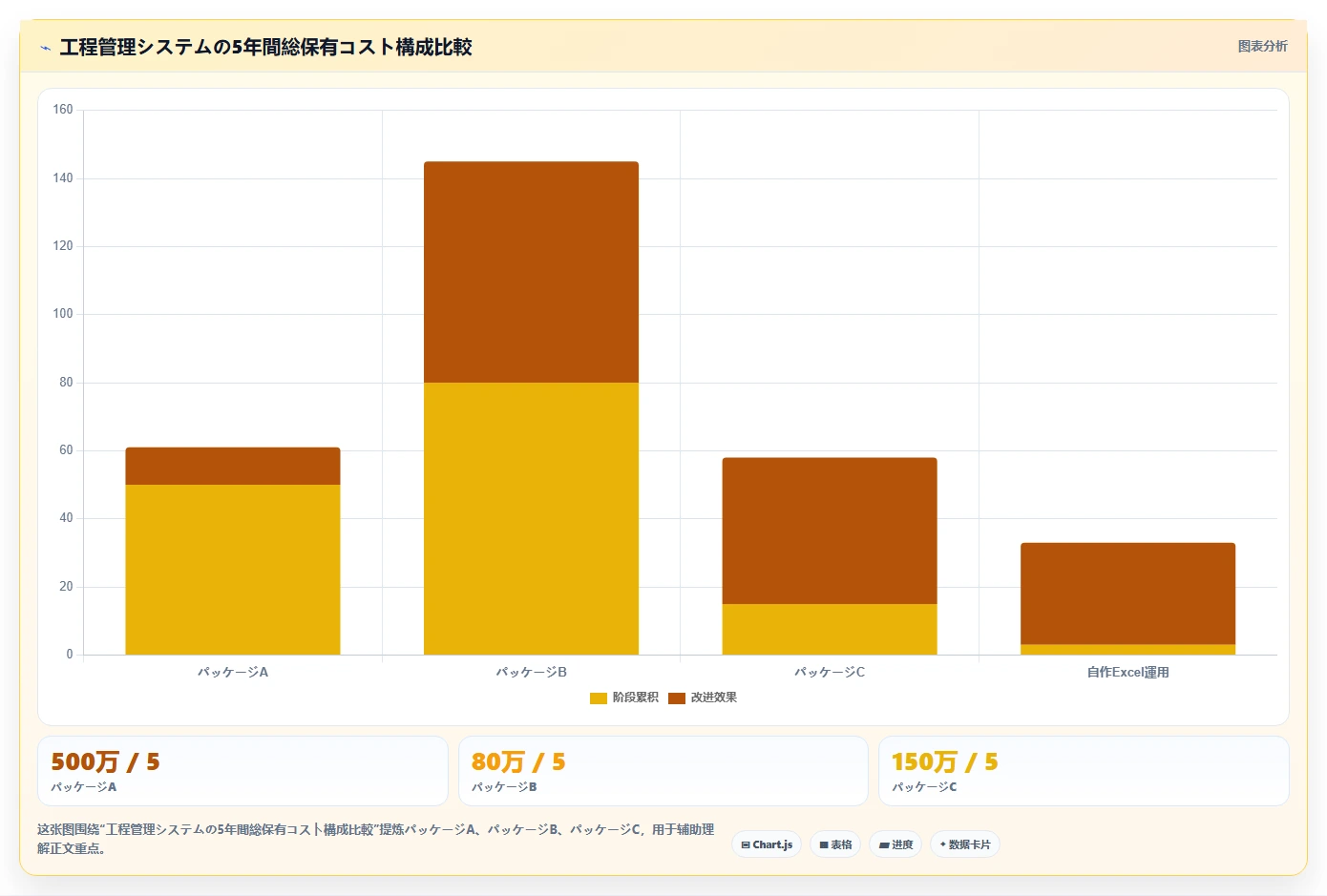The width and height of the screenshot is (1327, 896).
Task: Click the description paragraph starting 这张图围绕
Action: click(376, 839)
